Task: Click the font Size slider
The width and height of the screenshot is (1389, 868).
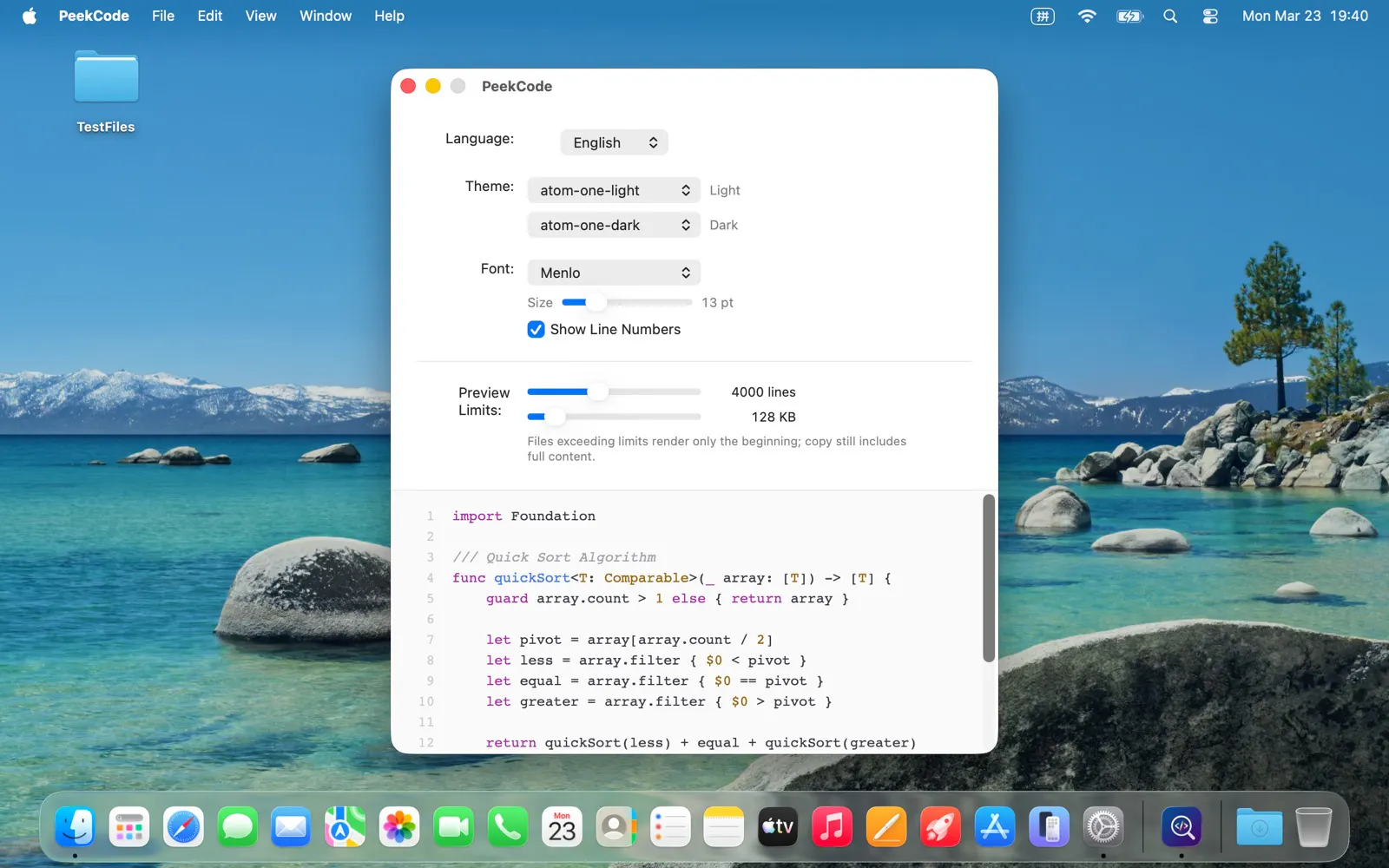Action: [x=627, y=302]
